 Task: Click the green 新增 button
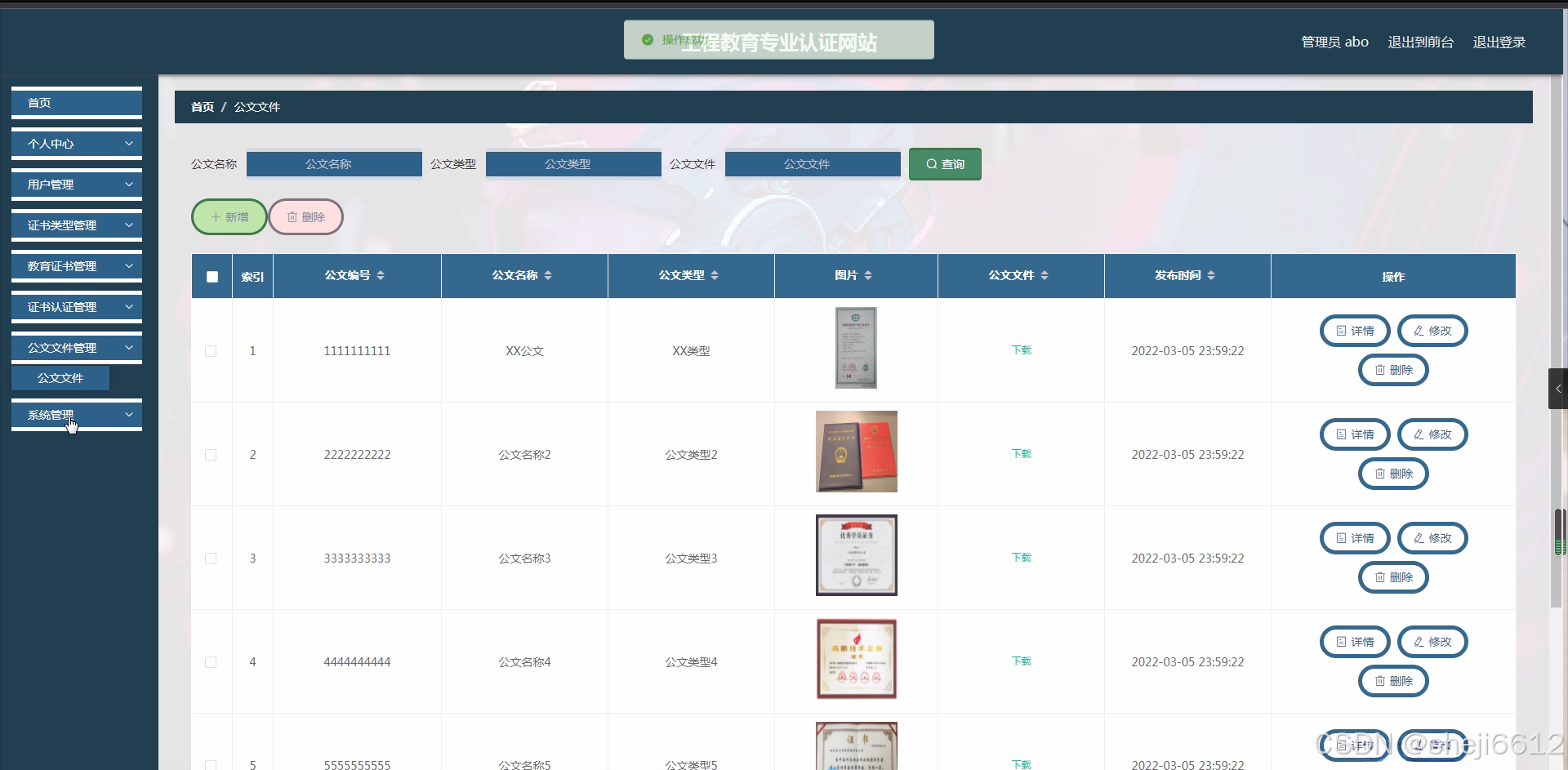click(x=229, y=217)
